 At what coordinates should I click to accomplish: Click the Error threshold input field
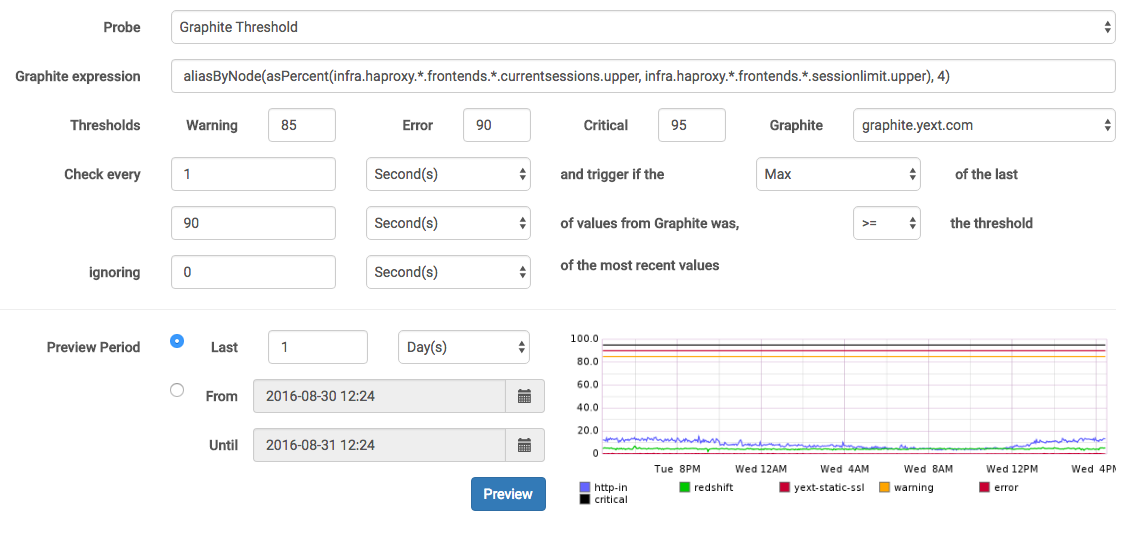496,125
